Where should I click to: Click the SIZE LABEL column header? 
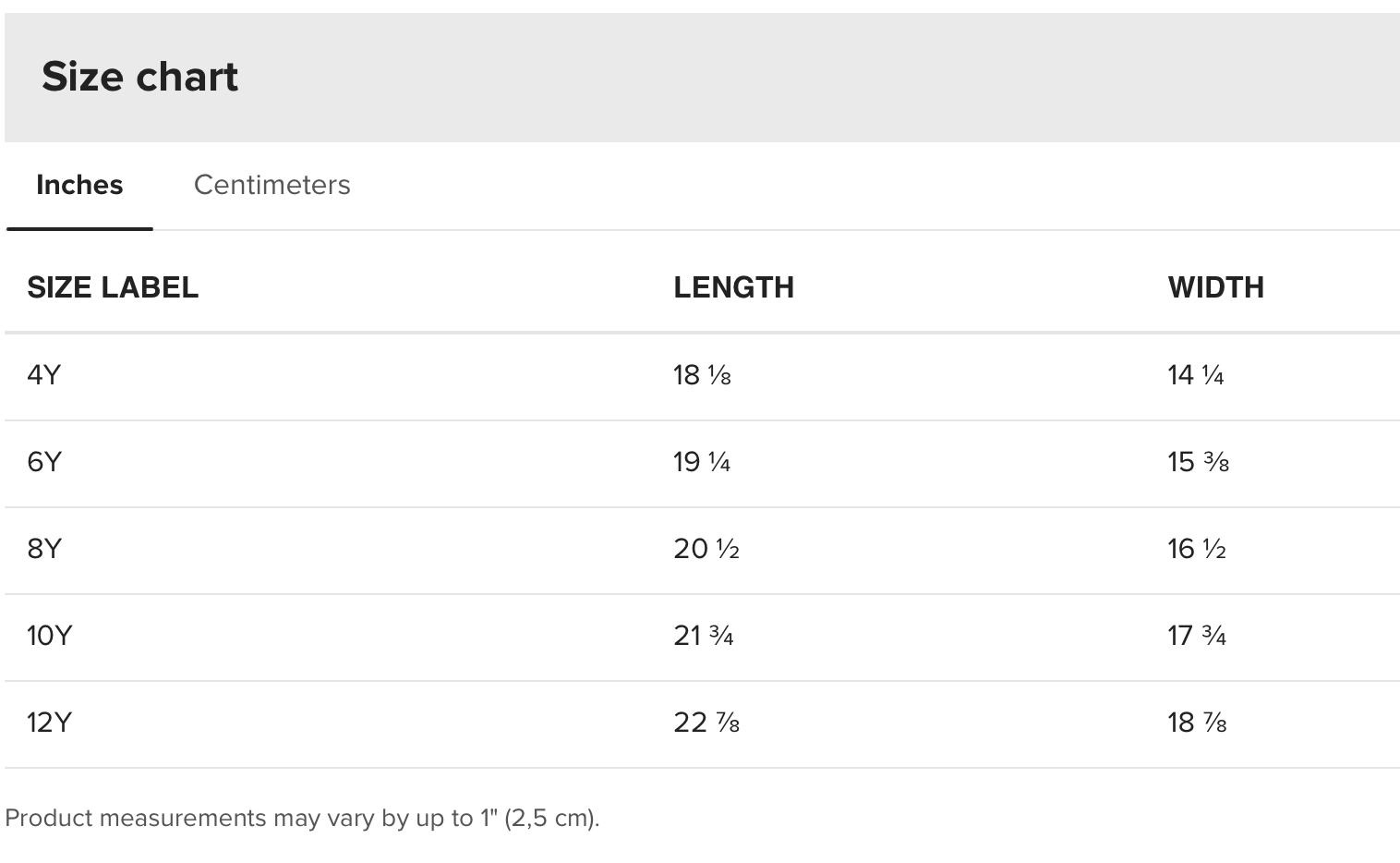coord(113,287)
